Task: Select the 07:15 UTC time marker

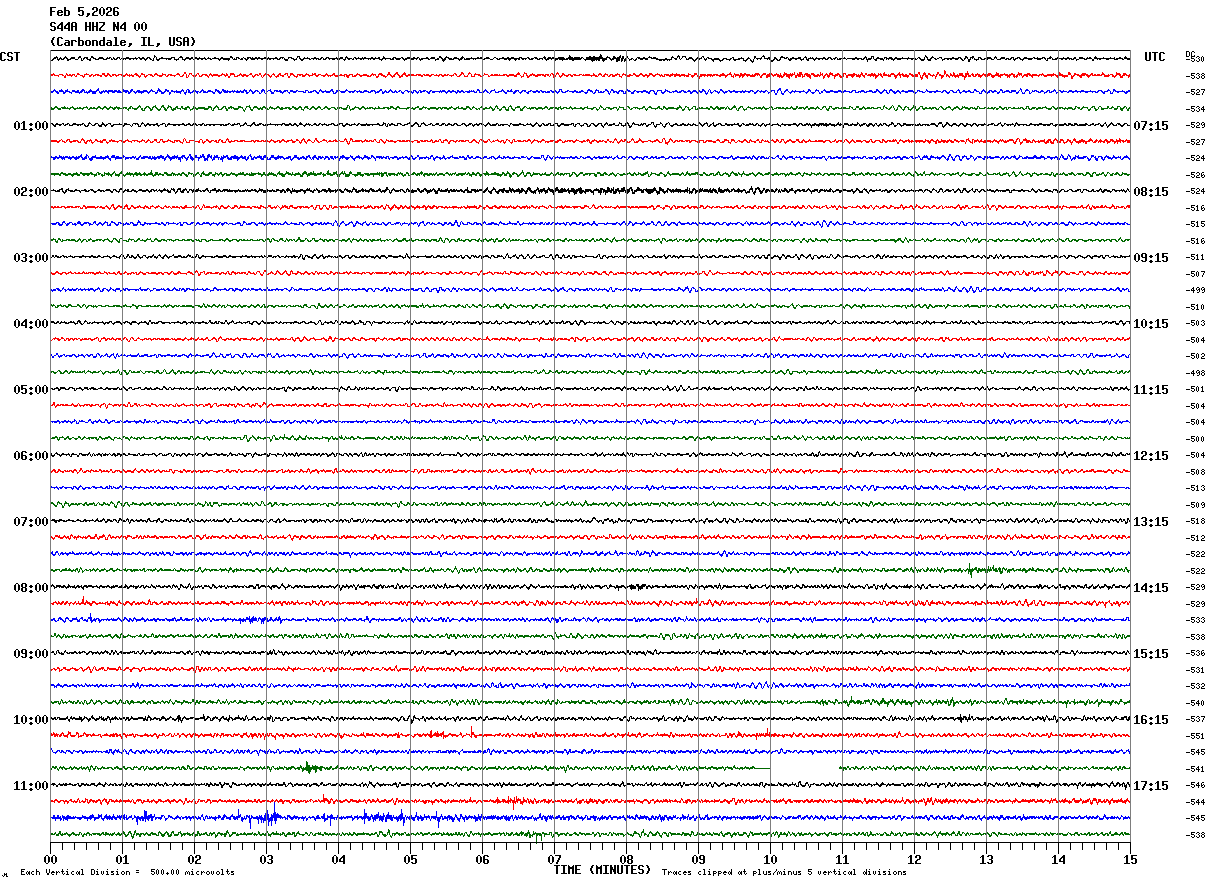Action: click(1151, 126)
